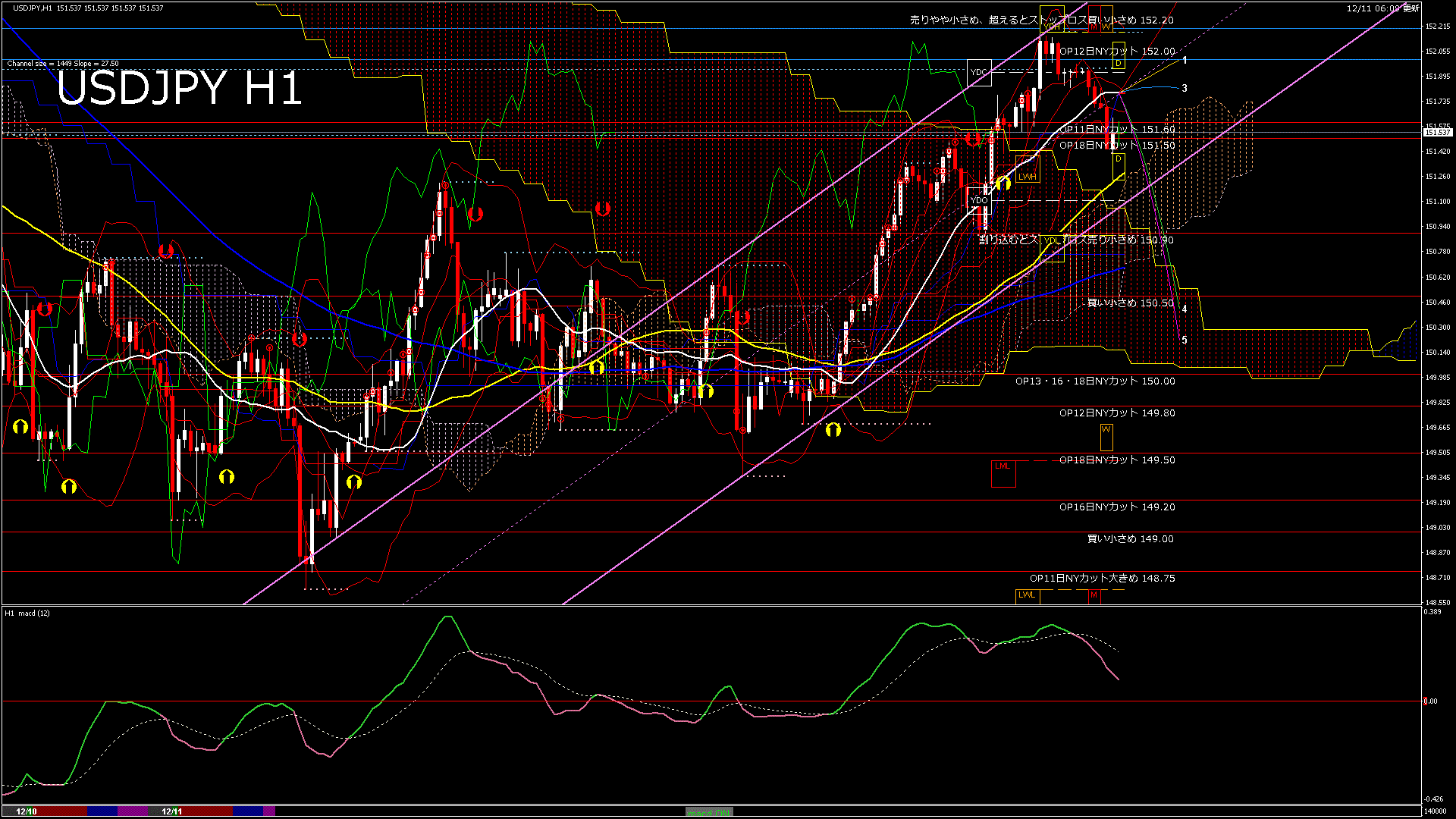Click the H1 macd (12) indicator label

tap(27, 613)
